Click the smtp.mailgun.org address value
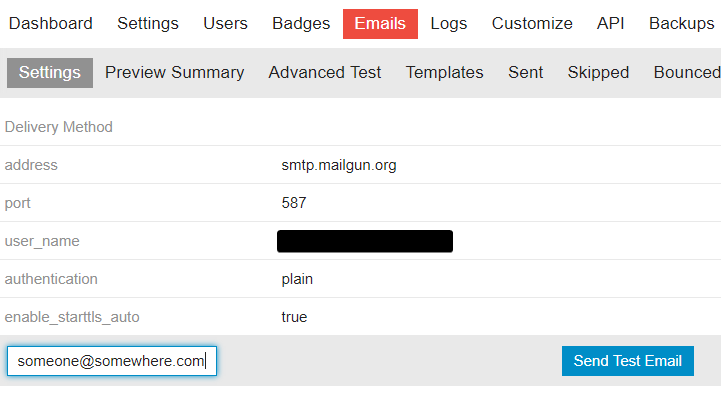Screen dimensions: 721x398 point(339,165)
